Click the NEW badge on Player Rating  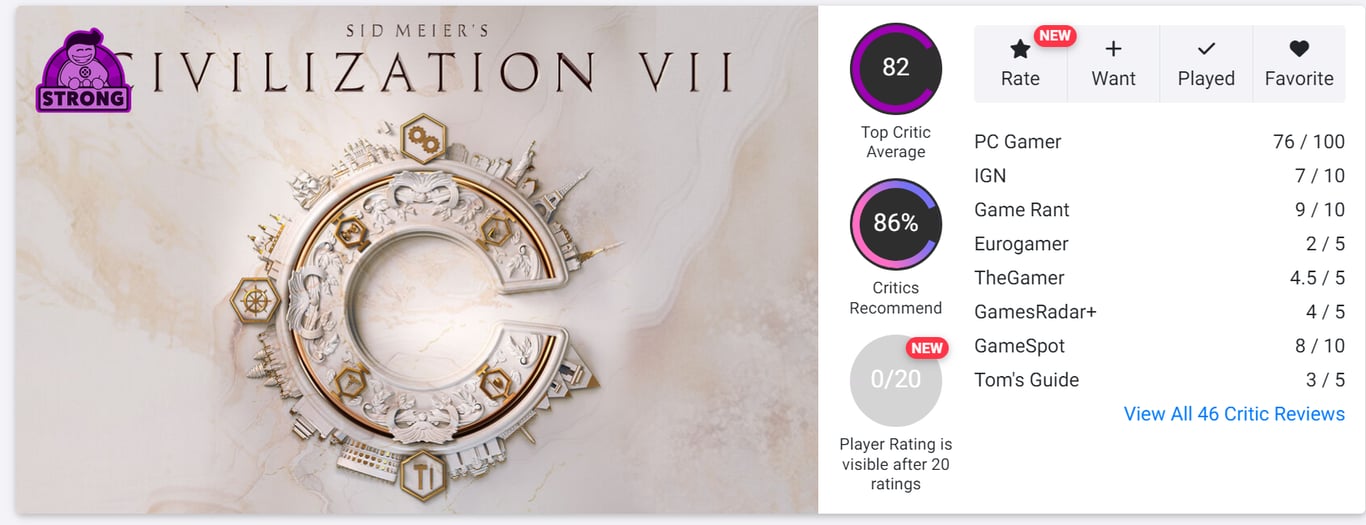tap(927, 348)
